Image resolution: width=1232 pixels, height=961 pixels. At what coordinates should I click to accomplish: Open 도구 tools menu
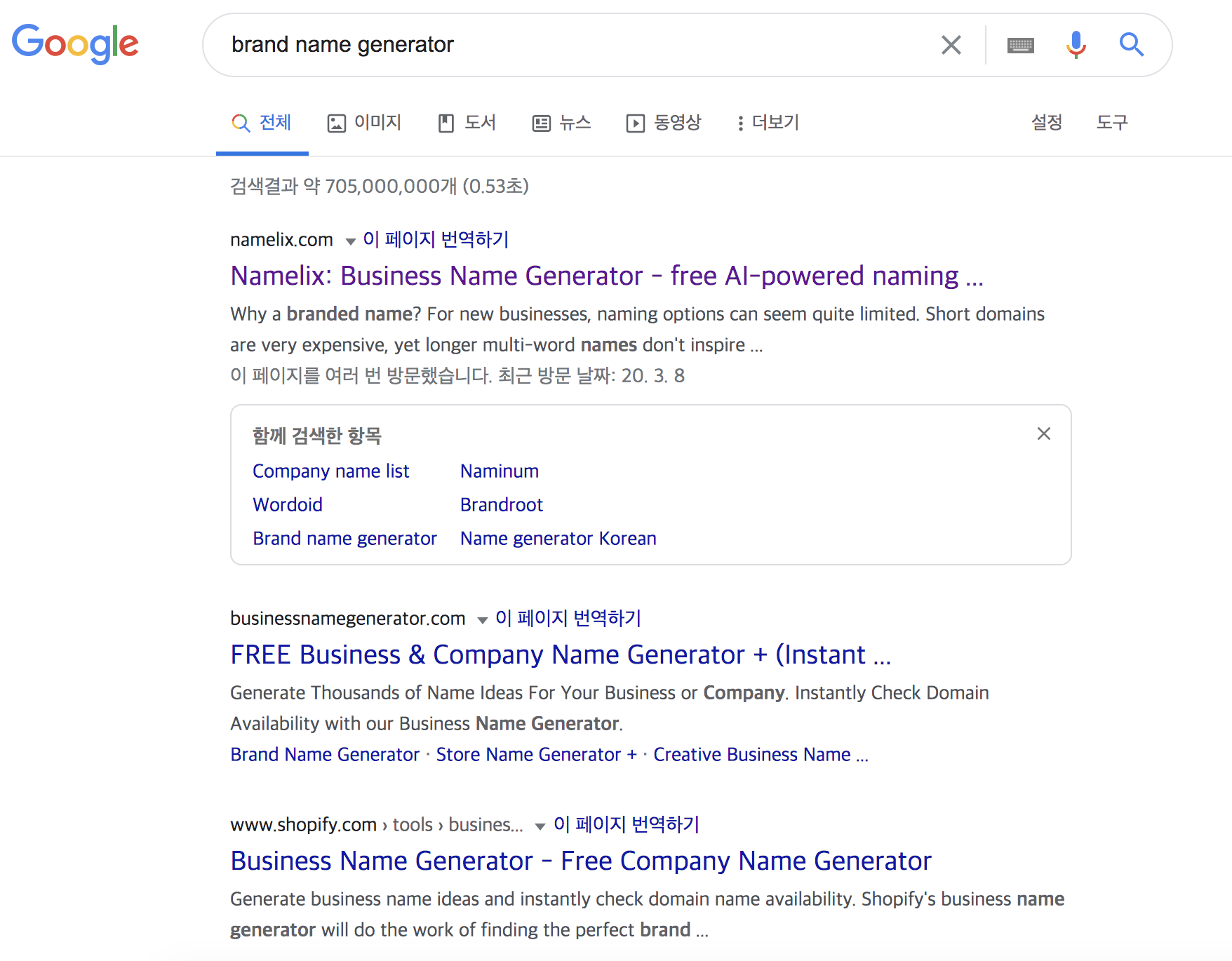(1112, 122)
